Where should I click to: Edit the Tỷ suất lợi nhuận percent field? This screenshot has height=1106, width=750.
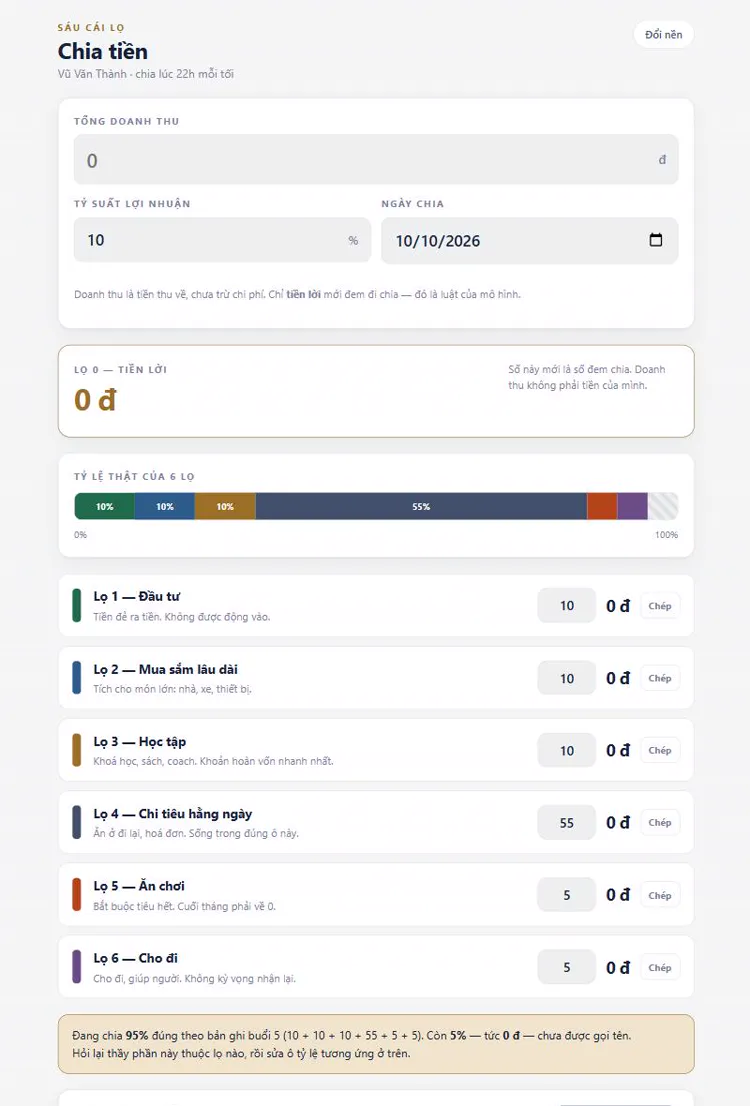(x=222, y=240)
